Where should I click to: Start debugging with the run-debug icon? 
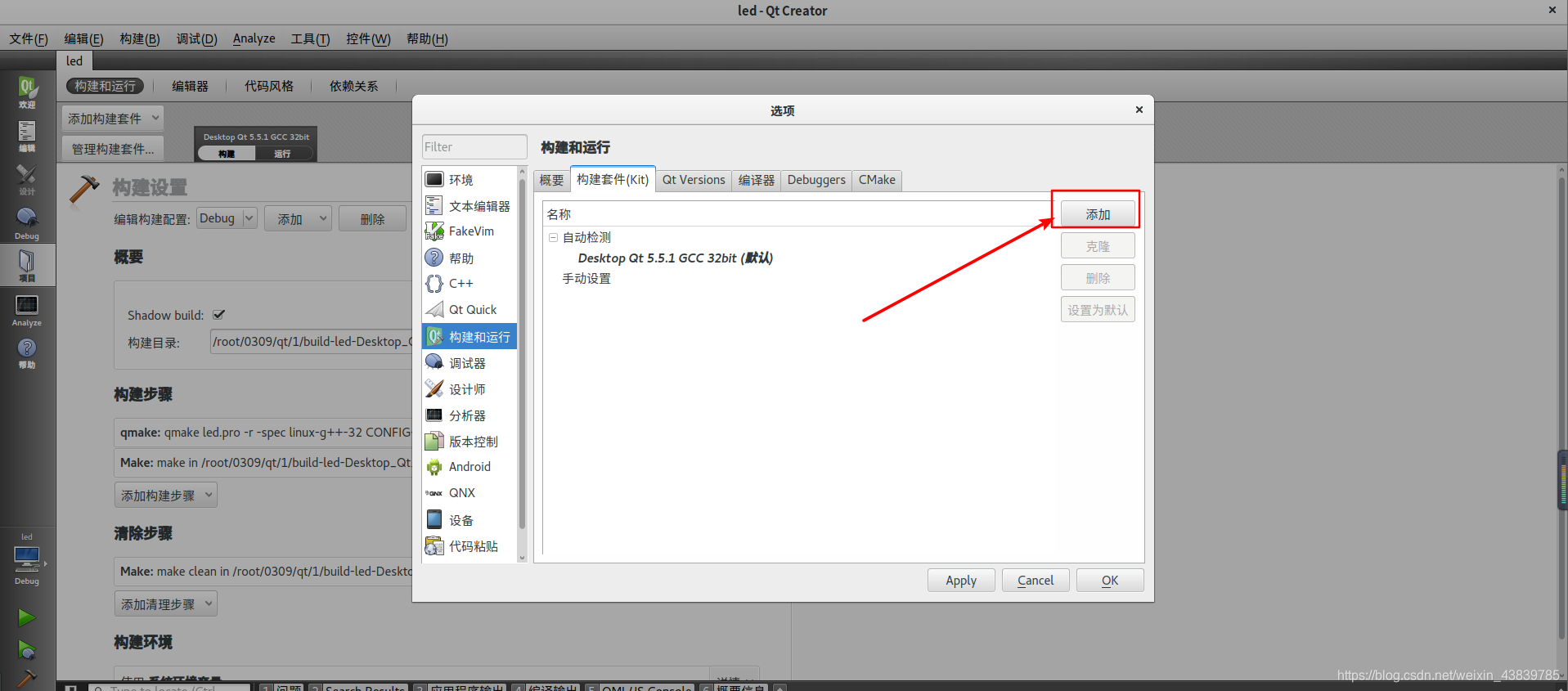[x=27, y=650]
